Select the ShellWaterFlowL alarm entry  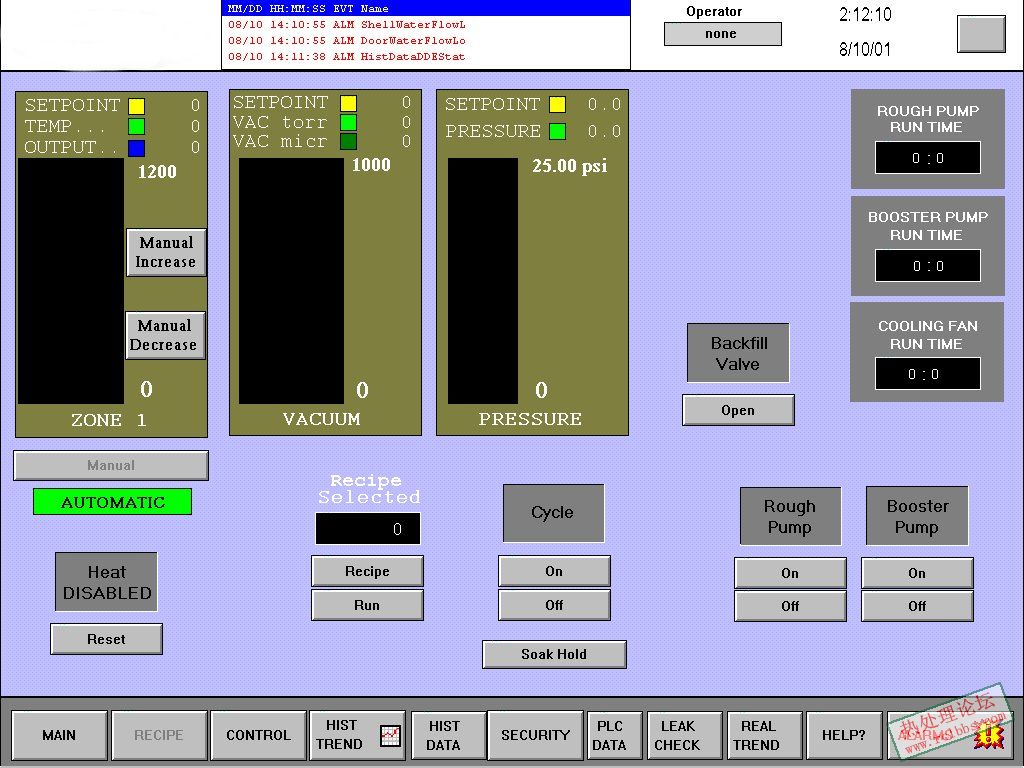click(x=426, y=25)
